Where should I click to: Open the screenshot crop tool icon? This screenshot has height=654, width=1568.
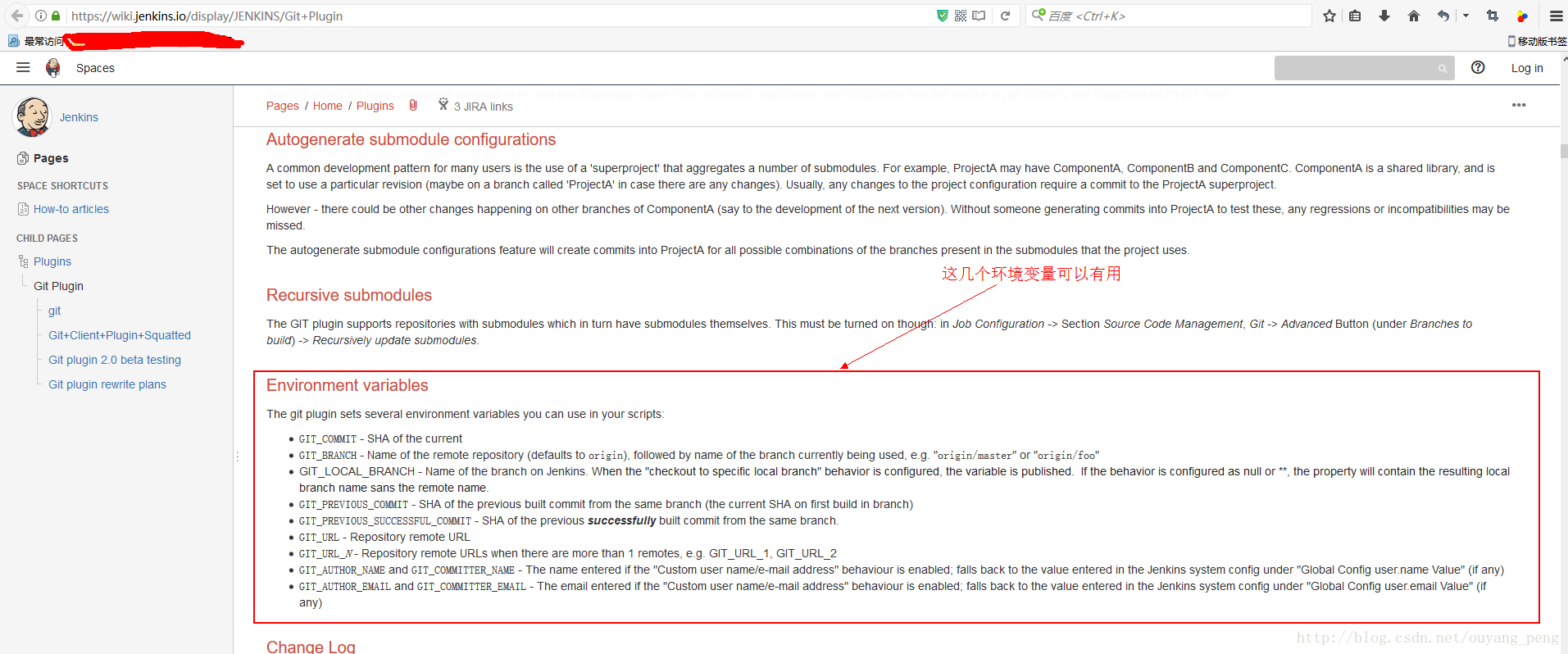[1492, 16]
